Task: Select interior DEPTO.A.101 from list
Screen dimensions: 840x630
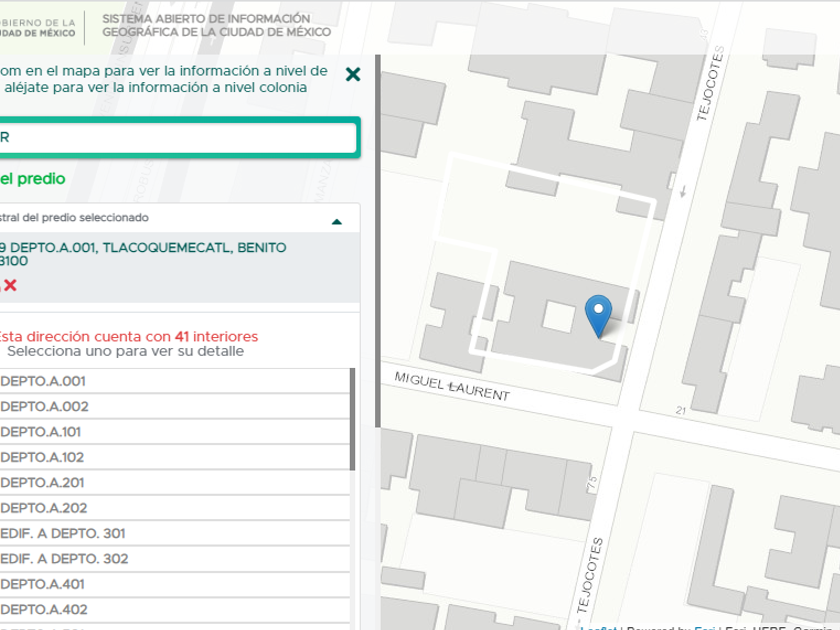Action: [175, 432]
